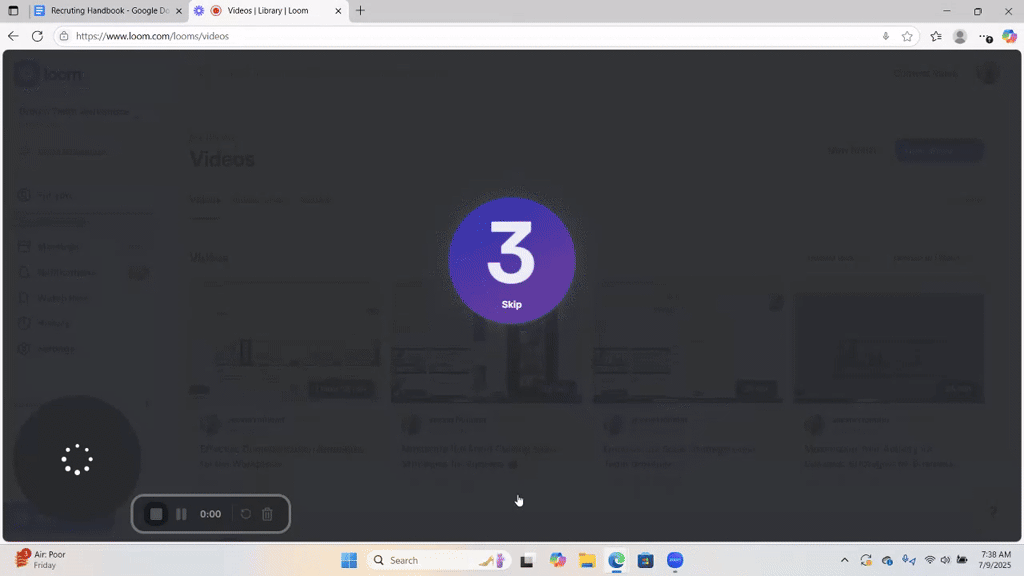1024x576 pixels.
Task: Open clock and date 7:38 AM
Action: coord(995,560)
